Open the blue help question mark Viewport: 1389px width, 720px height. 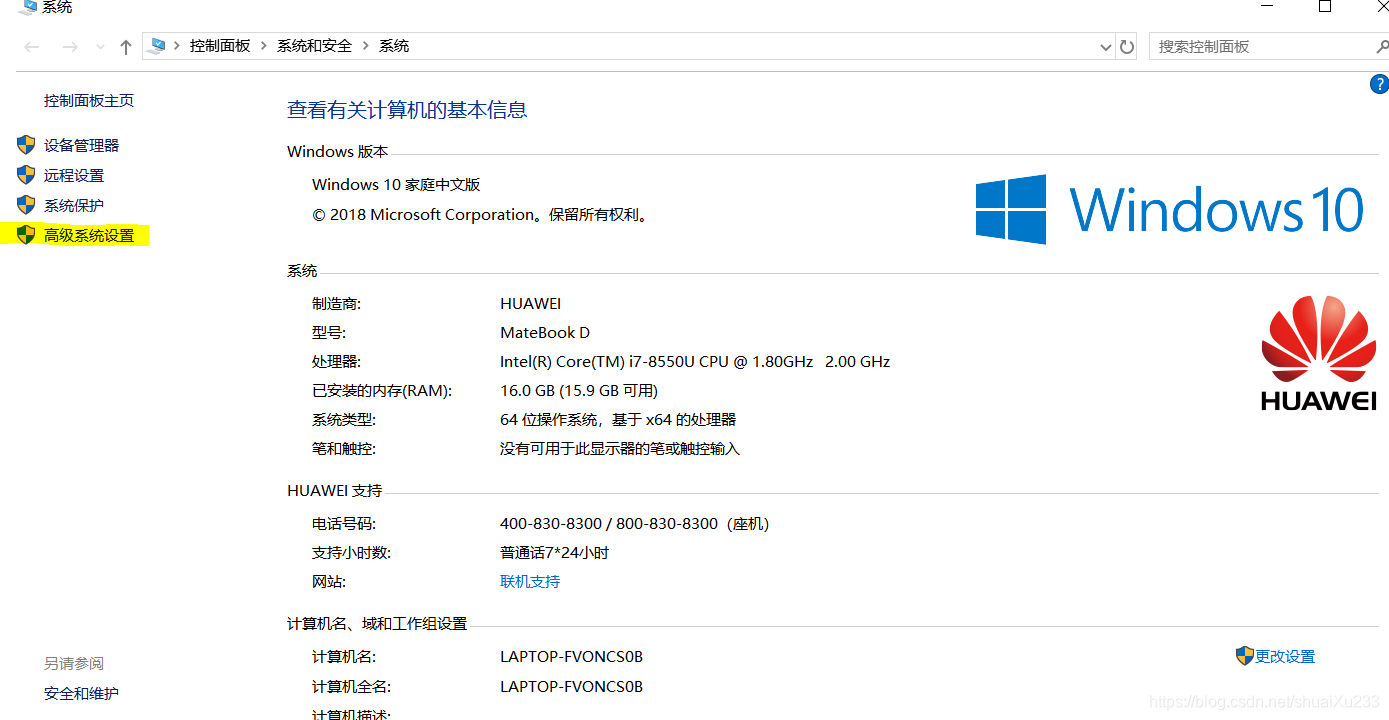(1379, 84)
